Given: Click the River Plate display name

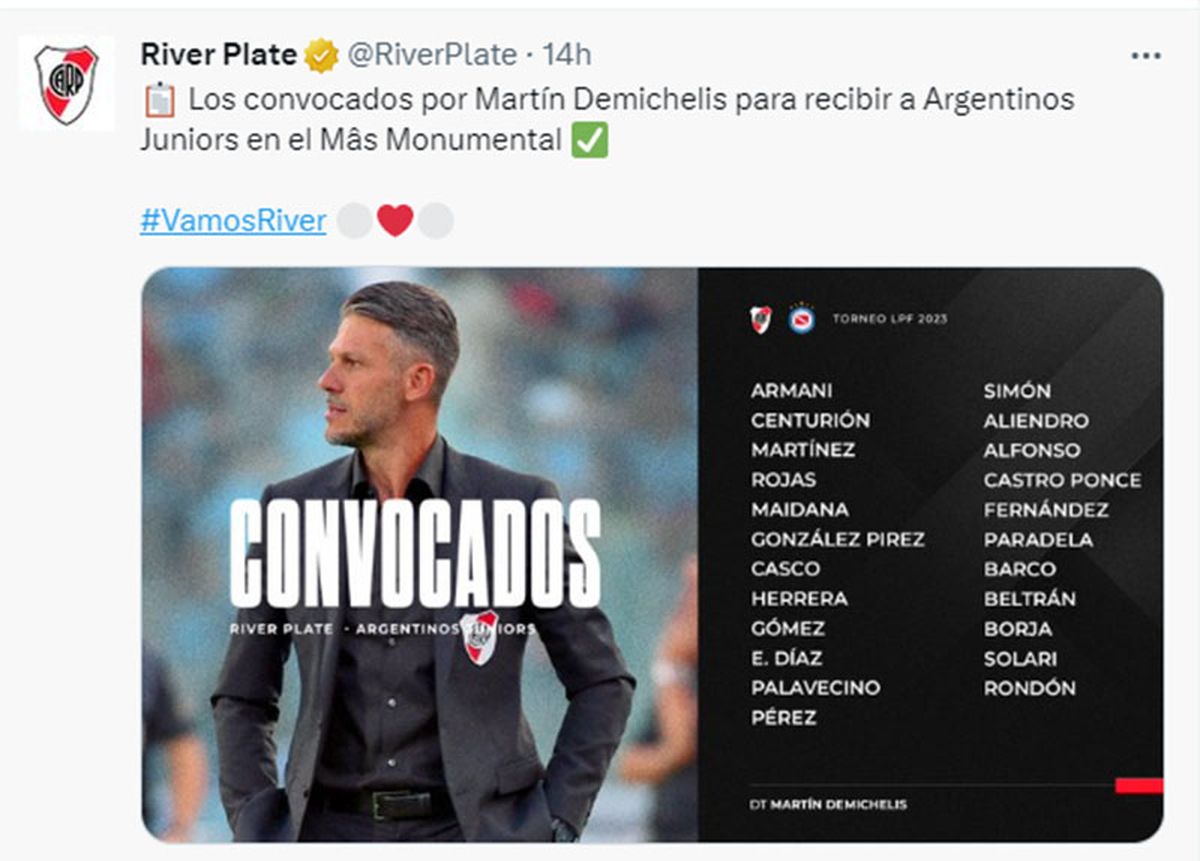Looking at the screenshot, I should coord(218,55).
